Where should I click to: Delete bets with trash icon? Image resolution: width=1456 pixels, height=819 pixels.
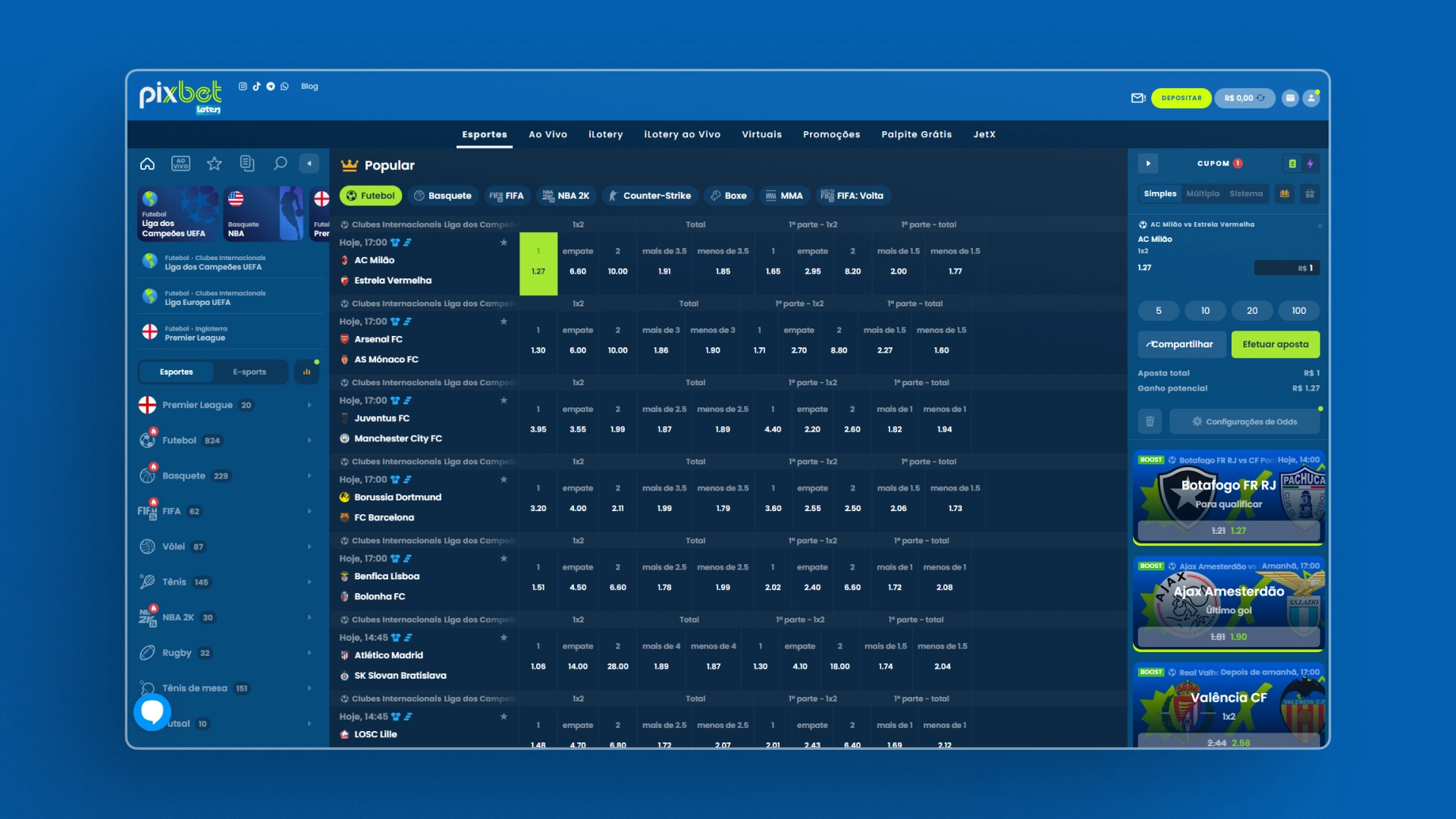tap(1150, 422)
